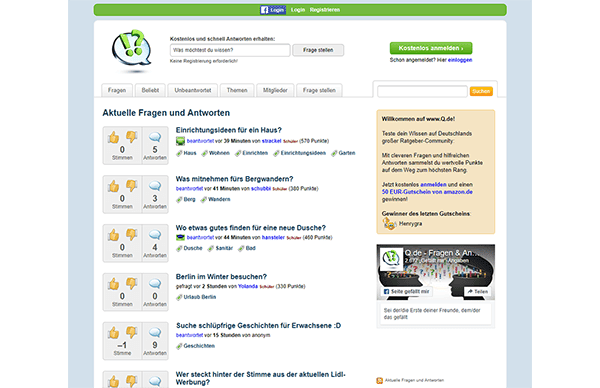Switch to the Fragen tab
Screen dimensions: 600x388
point(117,90)
